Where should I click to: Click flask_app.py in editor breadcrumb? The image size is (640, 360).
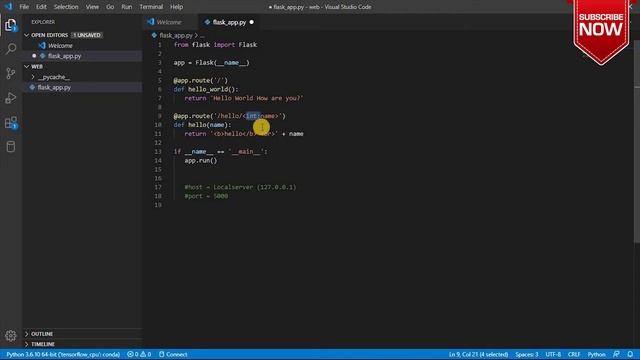[x=176, y=36]
